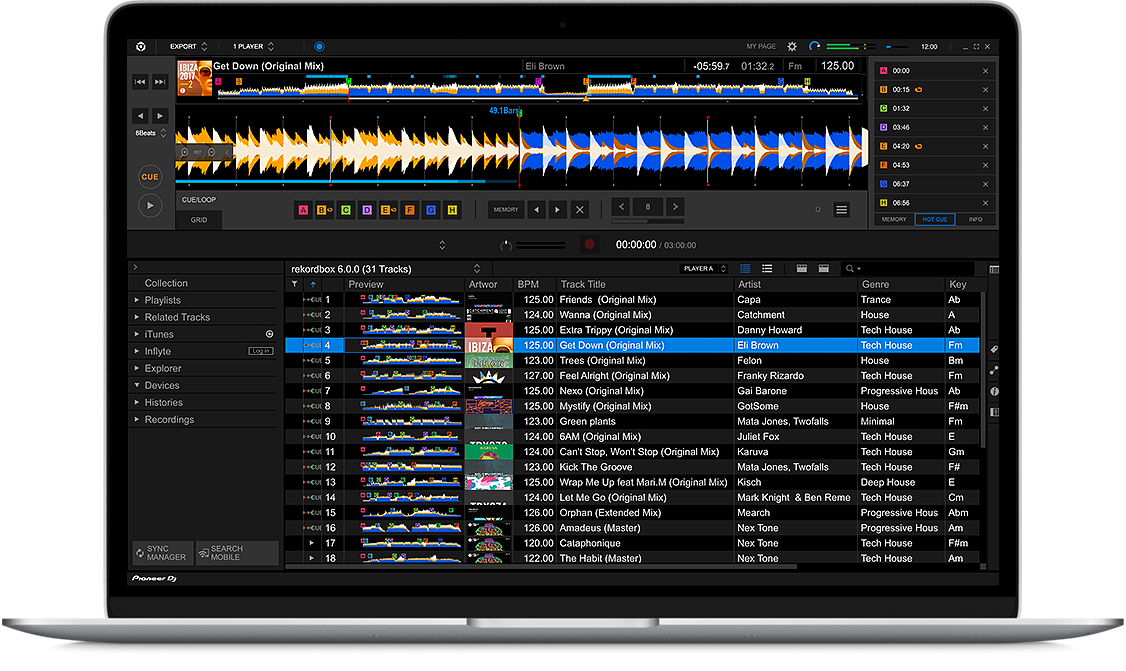Click the red record button
1126x671 pixels.
click(x=590, y=244)
